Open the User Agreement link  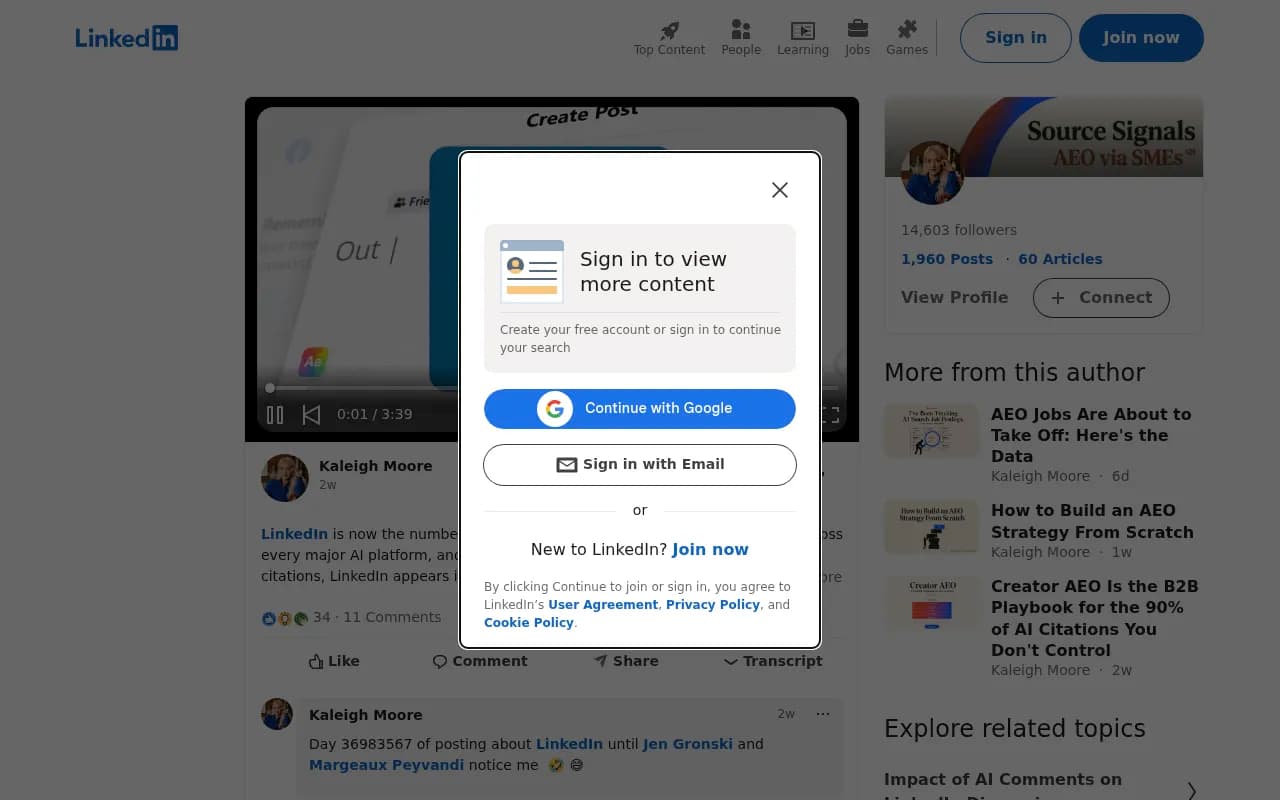(603, 605)
